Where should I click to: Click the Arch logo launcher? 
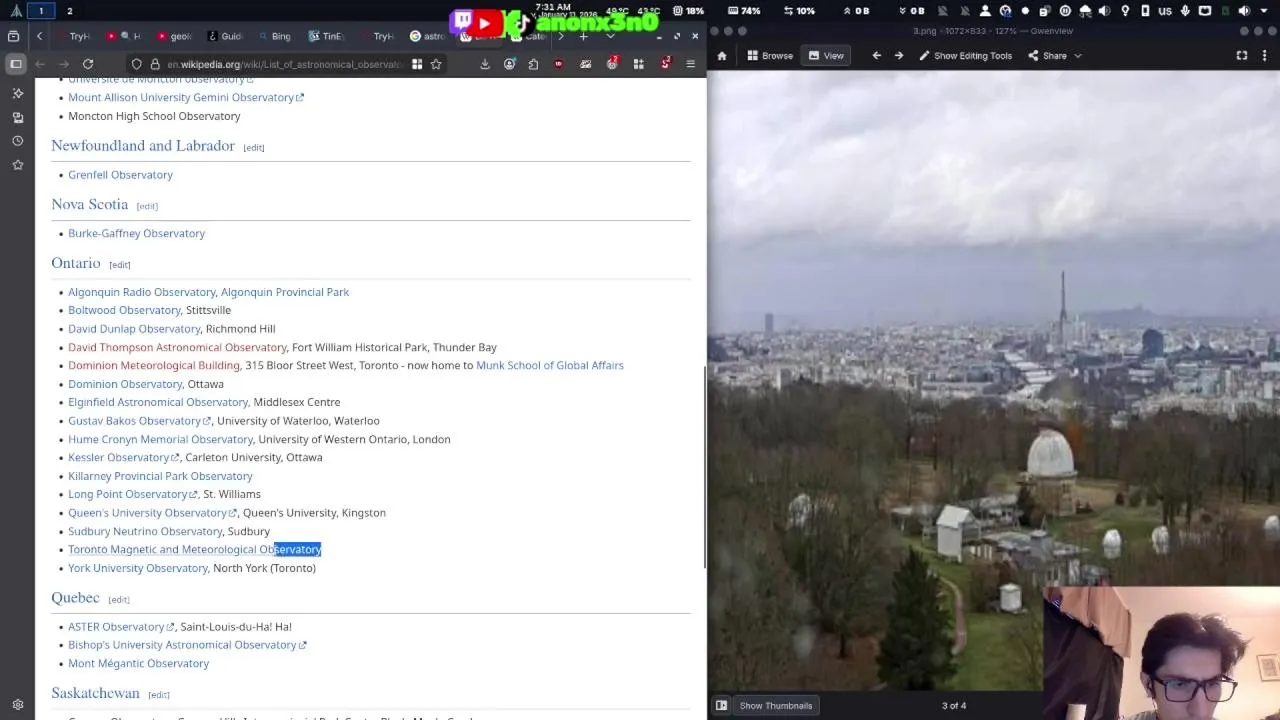16,11
